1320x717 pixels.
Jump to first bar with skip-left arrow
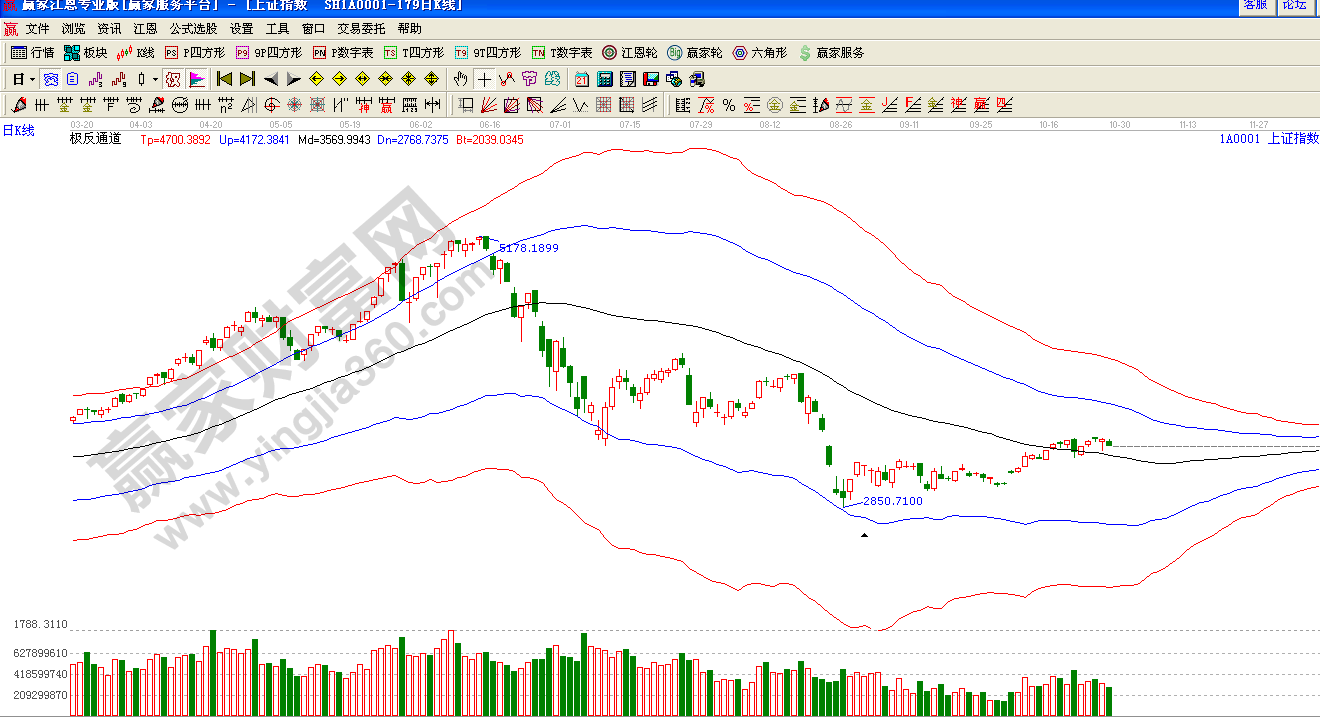(x=224, y=79)
